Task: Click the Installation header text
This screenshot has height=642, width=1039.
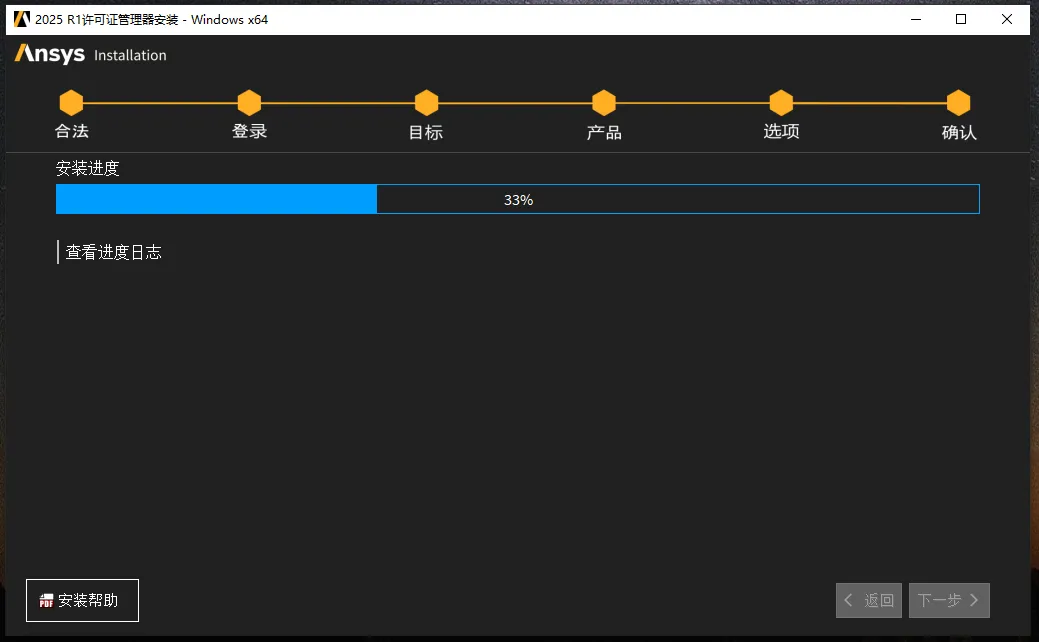Action: click(130, 56)
